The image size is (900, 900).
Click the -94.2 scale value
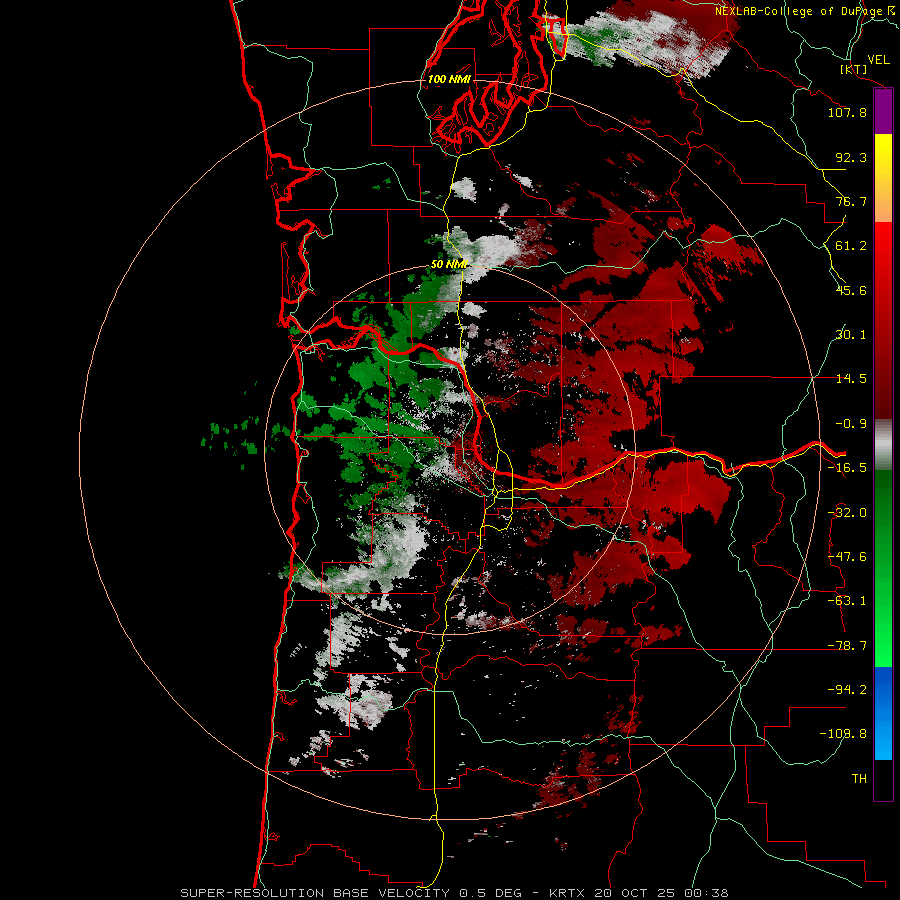click(x=847, y=689)
